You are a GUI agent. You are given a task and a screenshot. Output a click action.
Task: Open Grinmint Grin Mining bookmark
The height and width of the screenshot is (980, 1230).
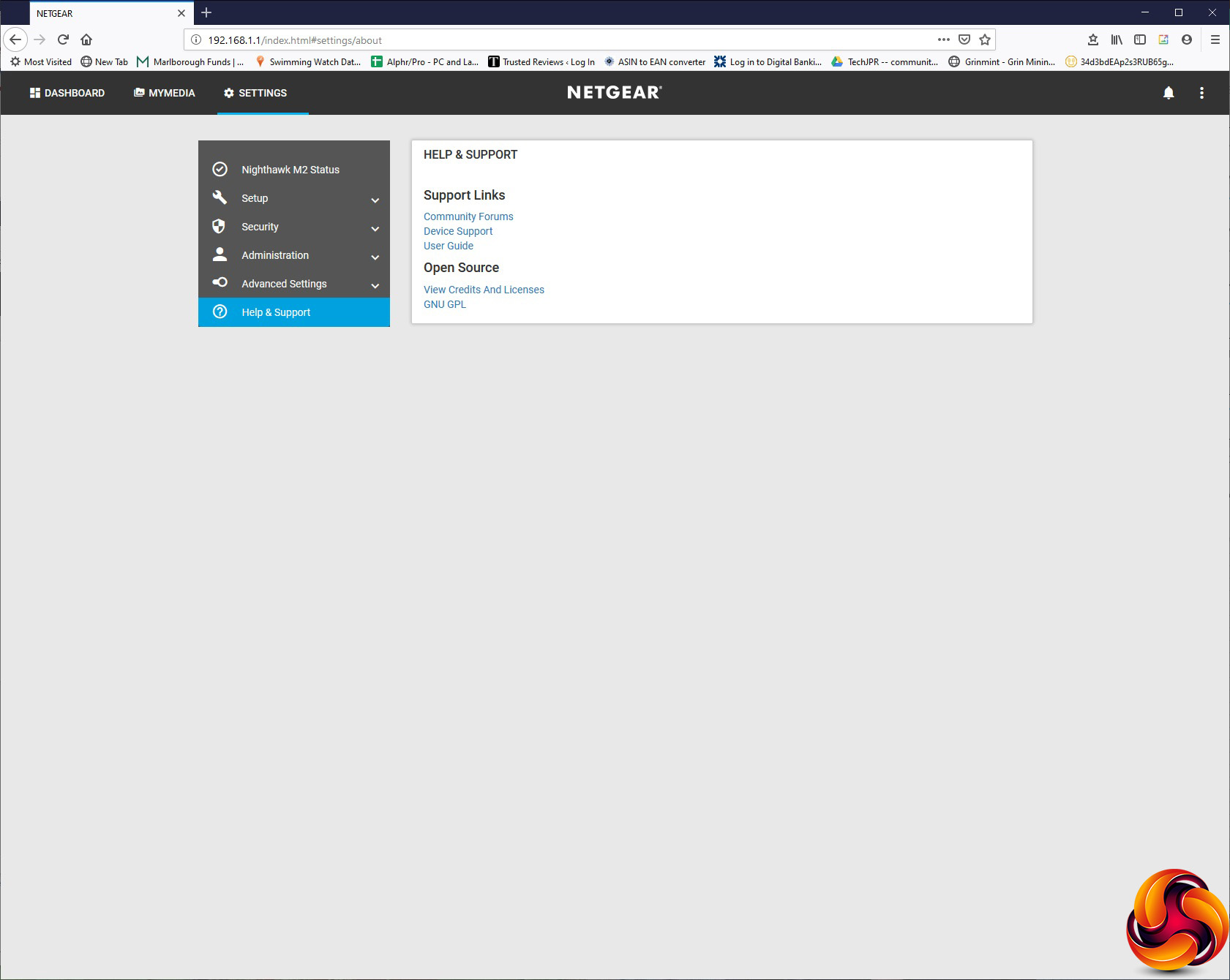coord(1002,61)
